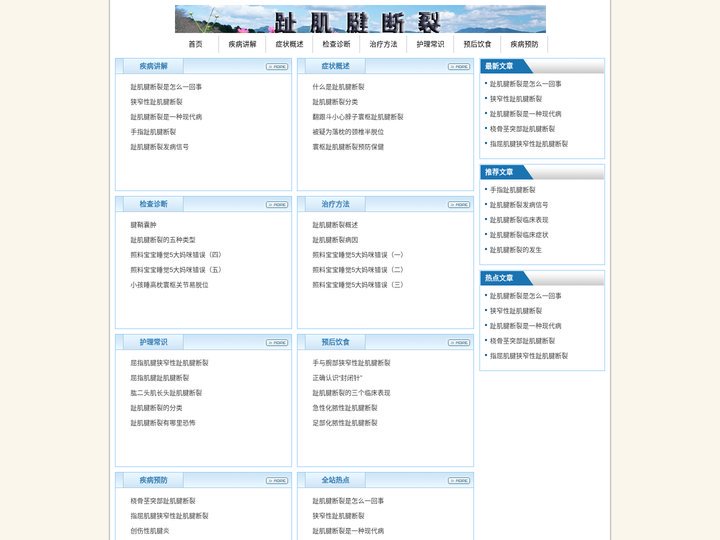
Task: Go to 首页 in navigation bar
Action: point(195,44)
